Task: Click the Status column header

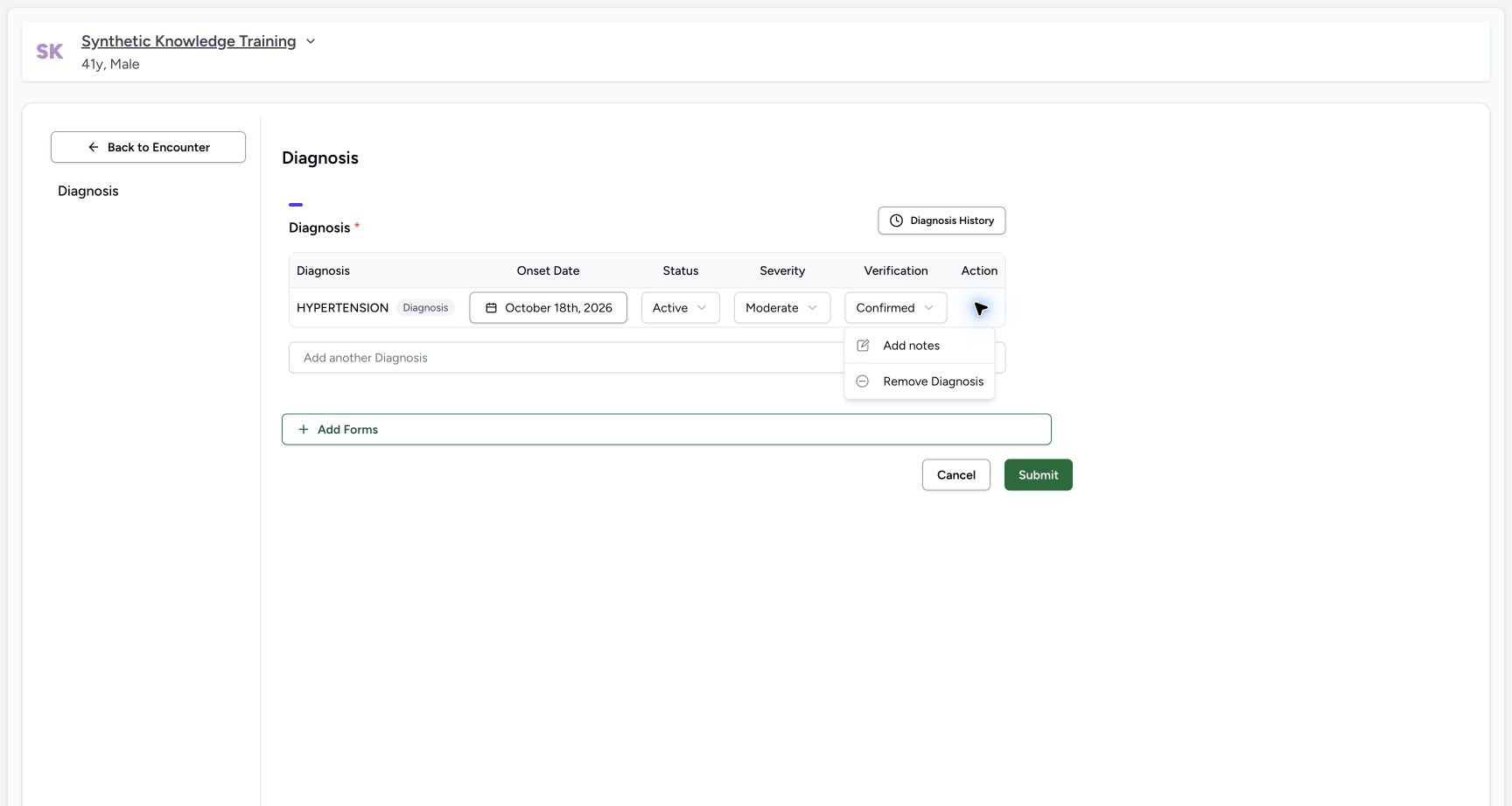Action: [x=680, y=271]
